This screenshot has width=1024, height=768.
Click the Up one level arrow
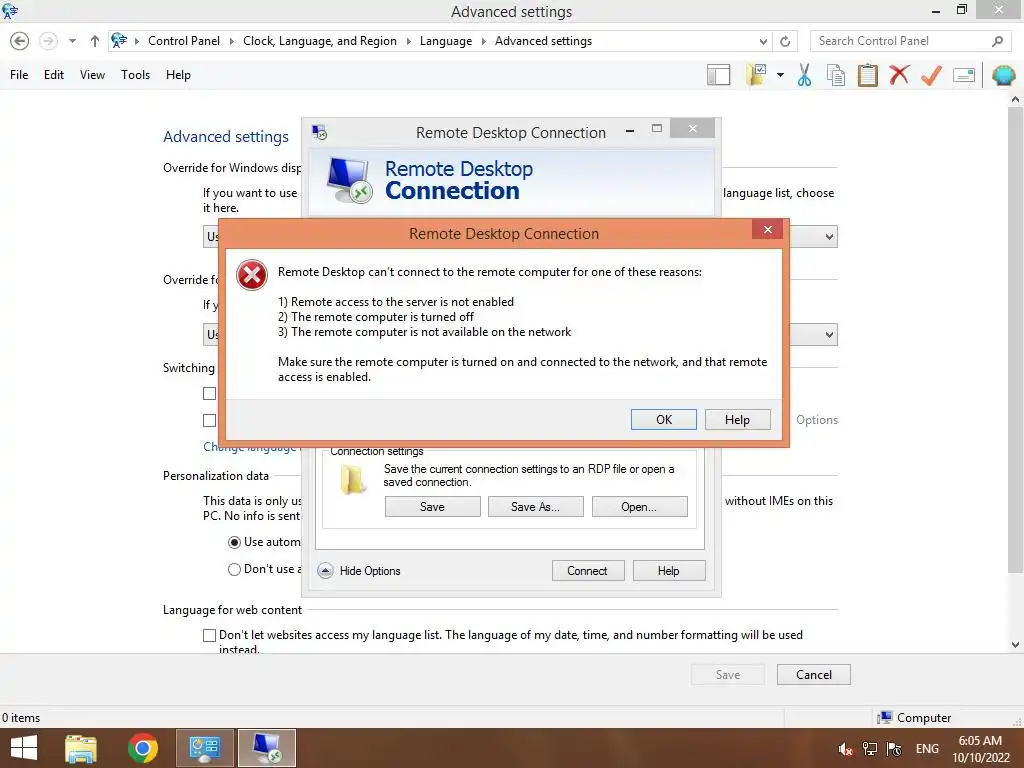pyautogui.click(x=95, y=41)
